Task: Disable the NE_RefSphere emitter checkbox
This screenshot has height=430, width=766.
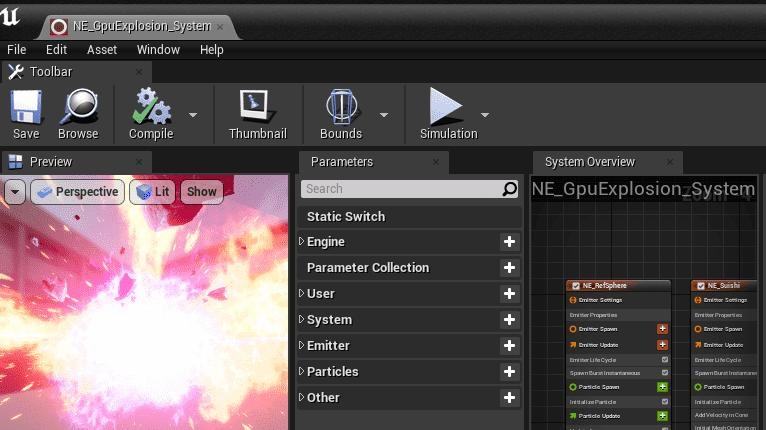Action: pos(576,286)
